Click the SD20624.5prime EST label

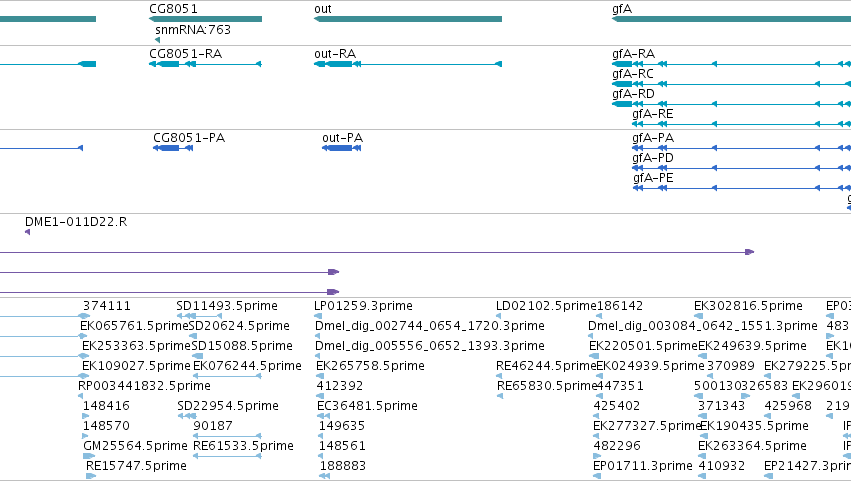coord(239,326)
